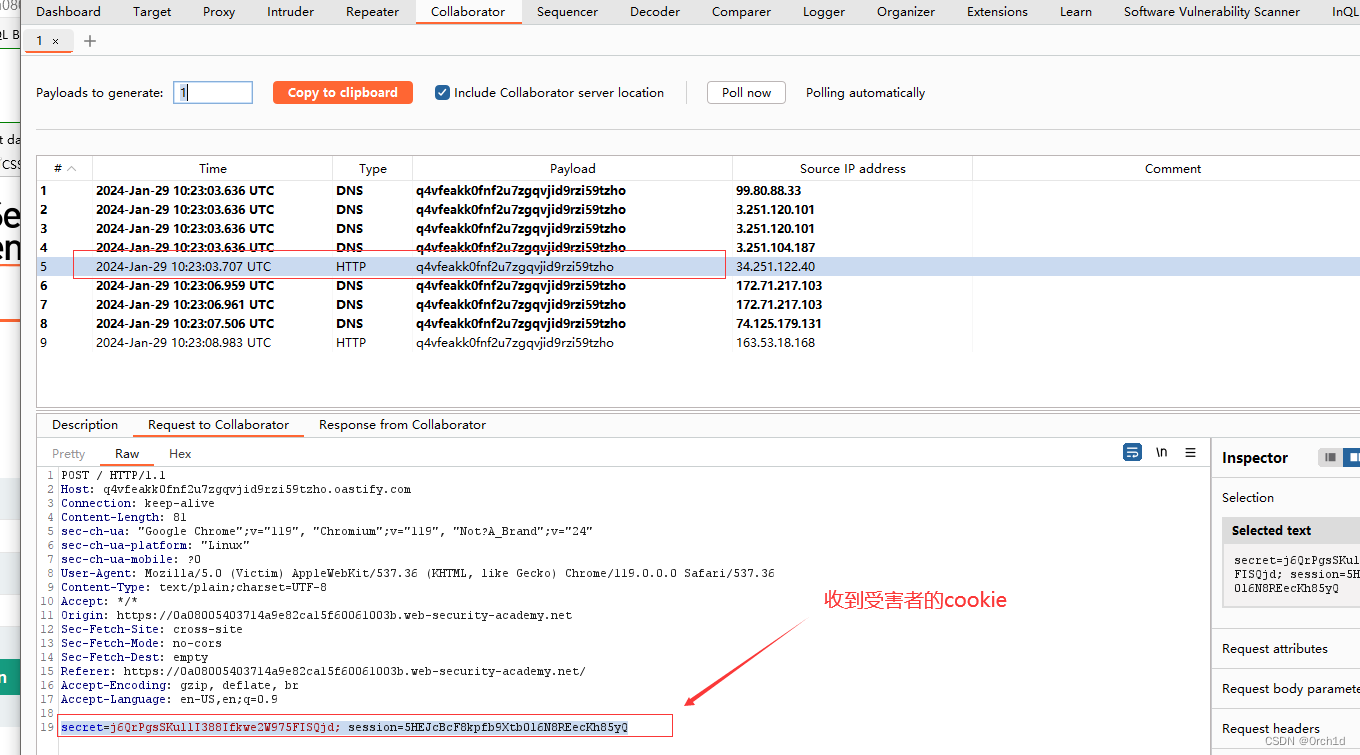Open Software Vulnerability Scanner tab
Image resolution: width=1360 pixels, height=755 pixels.
[x=1212, y=12]
